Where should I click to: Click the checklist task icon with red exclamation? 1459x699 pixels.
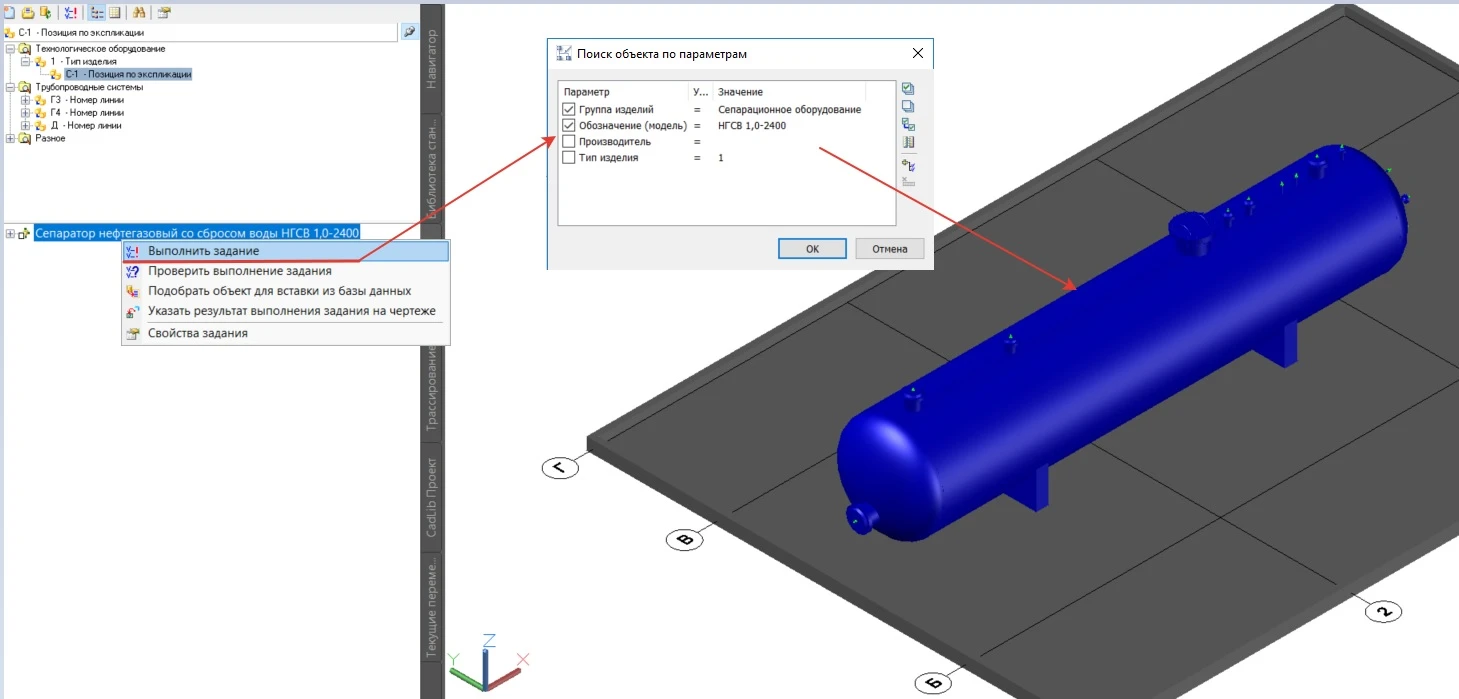[x=71, y=12]
